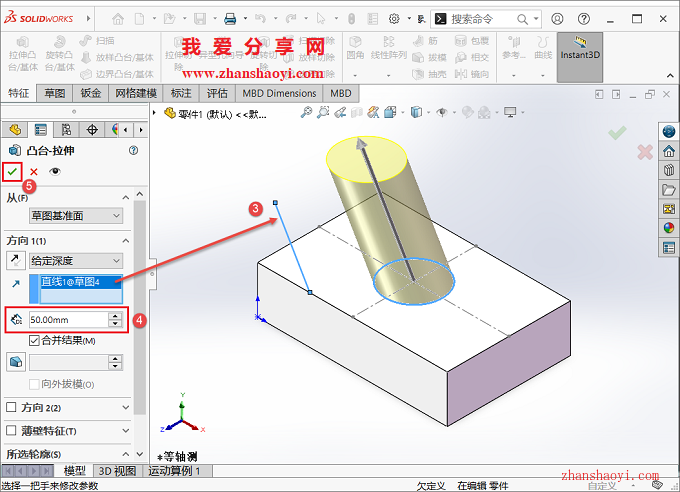Collapse the 方向 1 section

[x=126, y=241]
